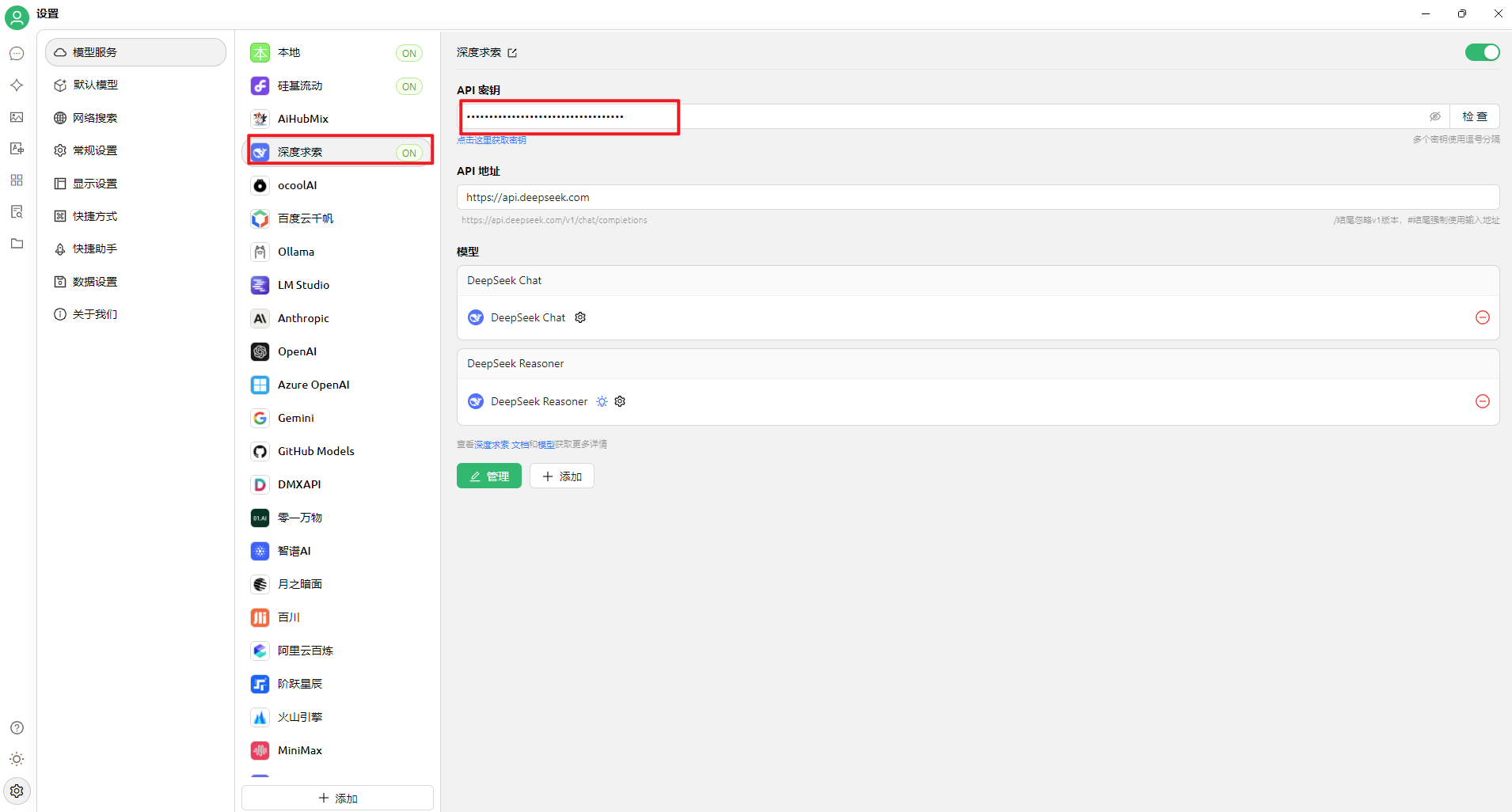
Task: Open the help question-mark icon
Action: tap(17, 728)
